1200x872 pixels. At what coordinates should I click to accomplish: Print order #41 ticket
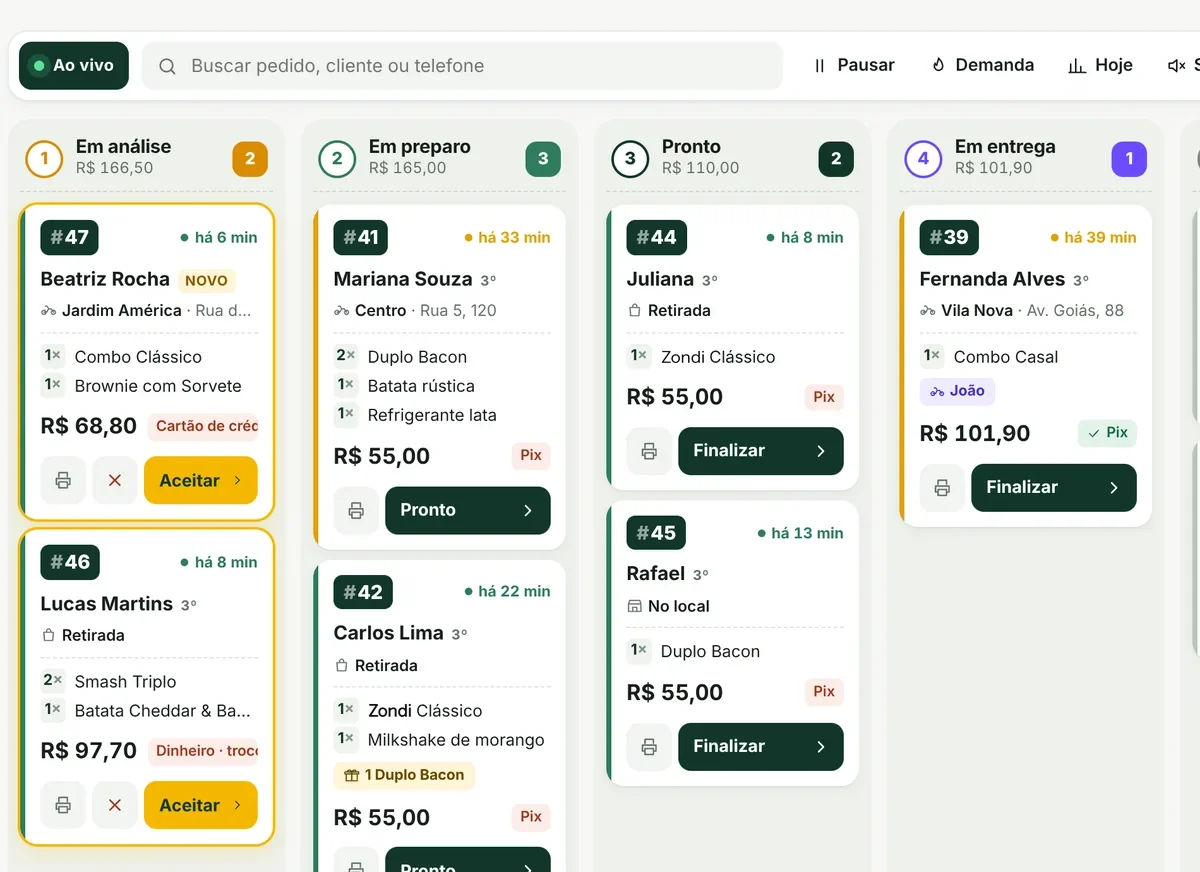click(356, 510)
